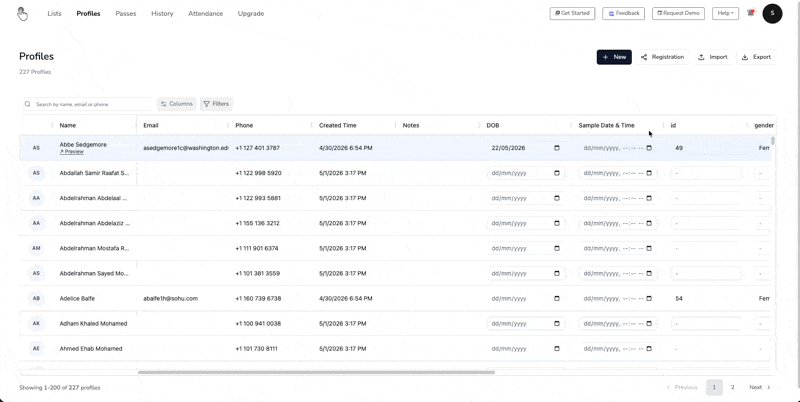Click the Export button
The image size is (800, 402).
tap(757, 57)
